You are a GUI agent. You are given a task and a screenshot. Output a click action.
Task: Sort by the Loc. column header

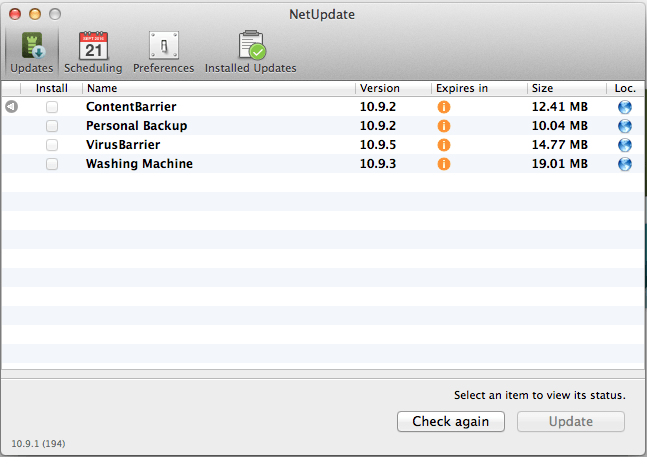point(625,88)
